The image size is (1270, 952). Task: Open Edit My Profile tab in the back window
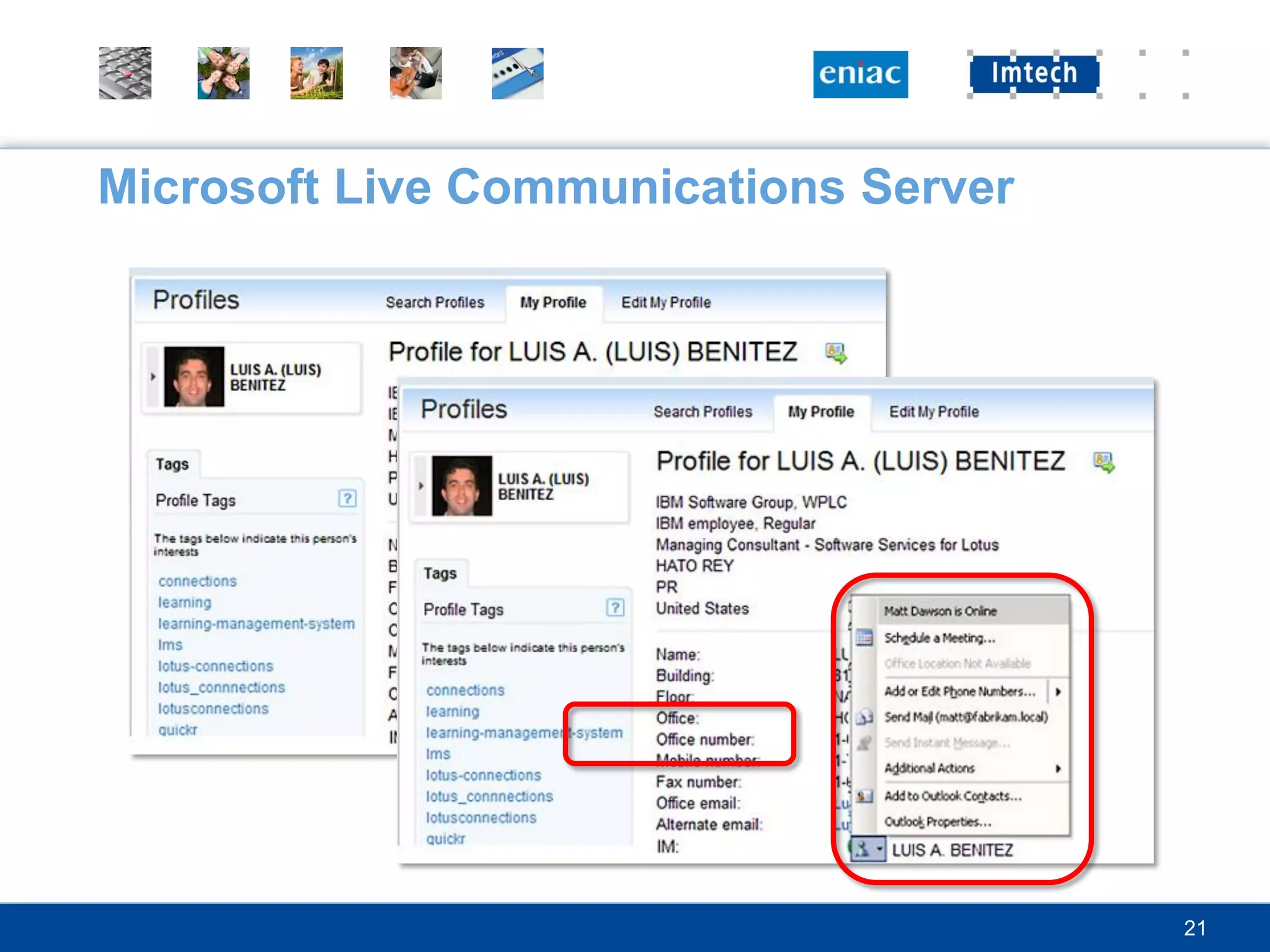(666, 302)
